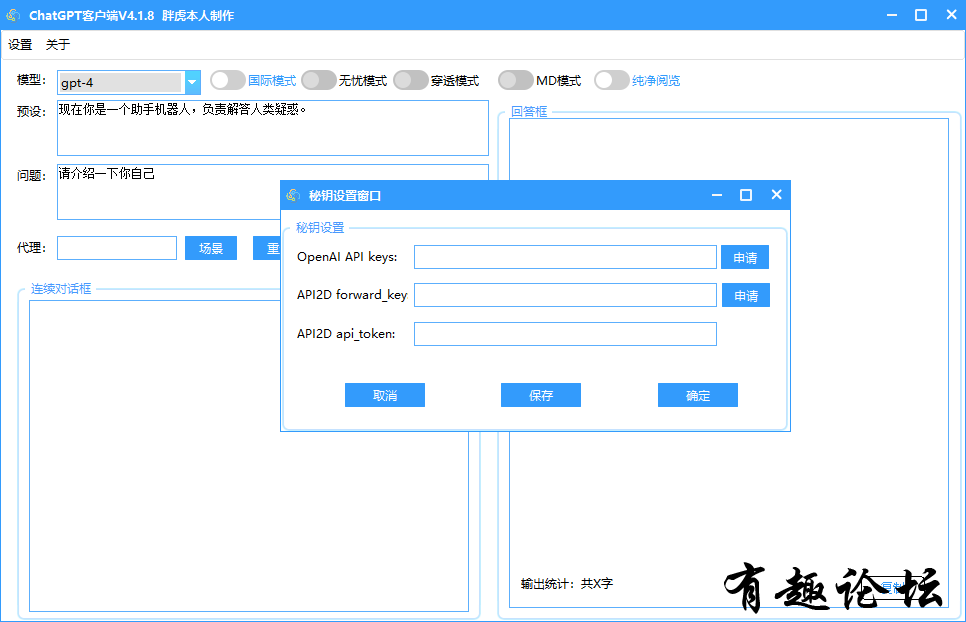
Task: Maximize the 秘钥设置窗口 dialog
Action: point(746,195)
